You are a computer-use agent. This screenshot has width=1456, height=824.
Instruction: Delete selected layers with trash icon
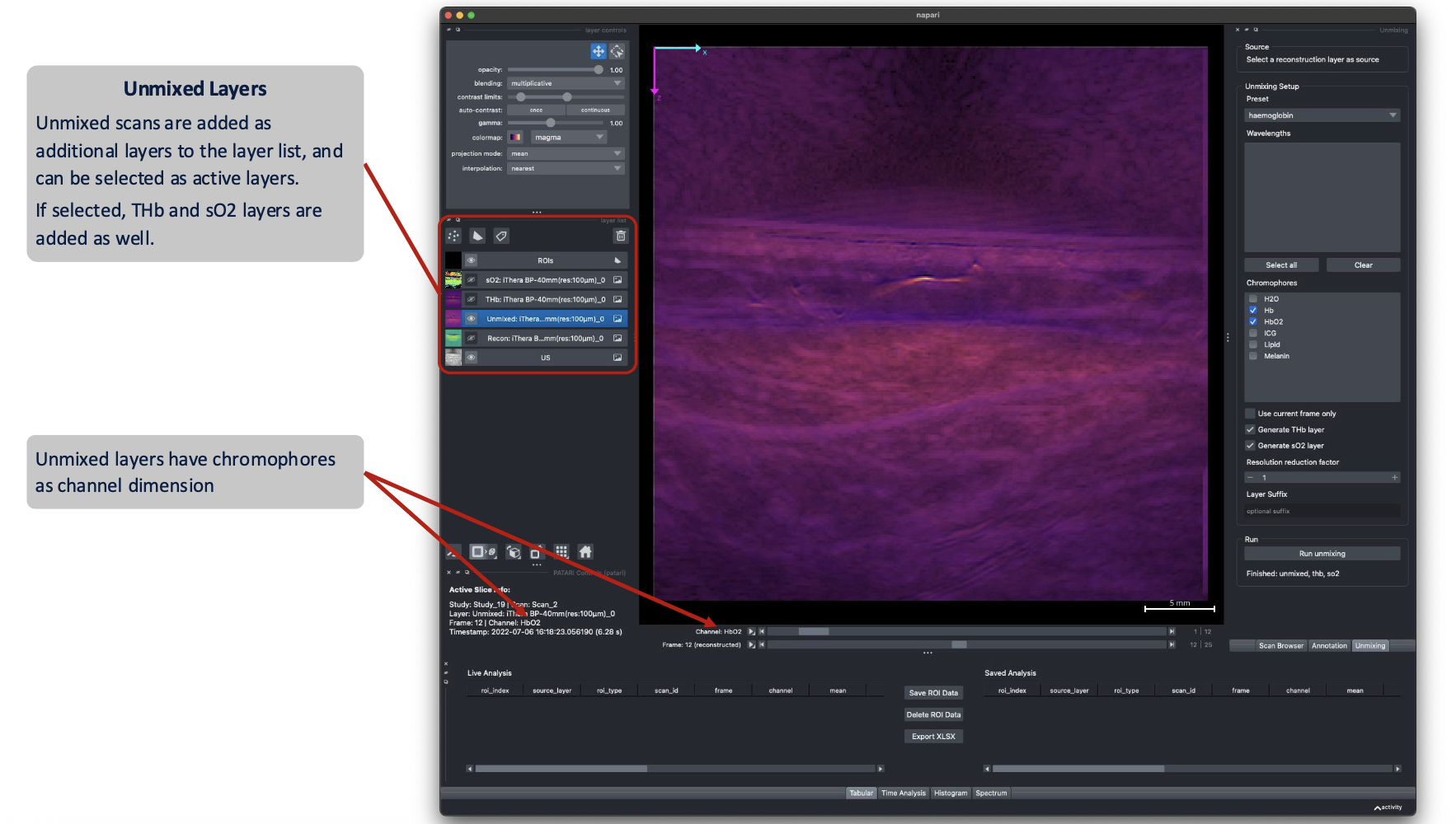point(621,236)
